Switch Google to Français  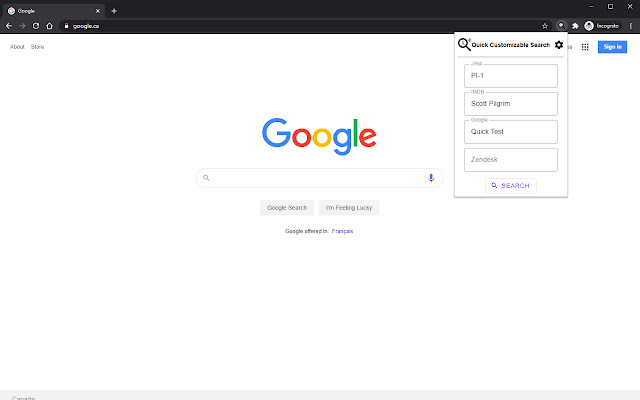342,231
